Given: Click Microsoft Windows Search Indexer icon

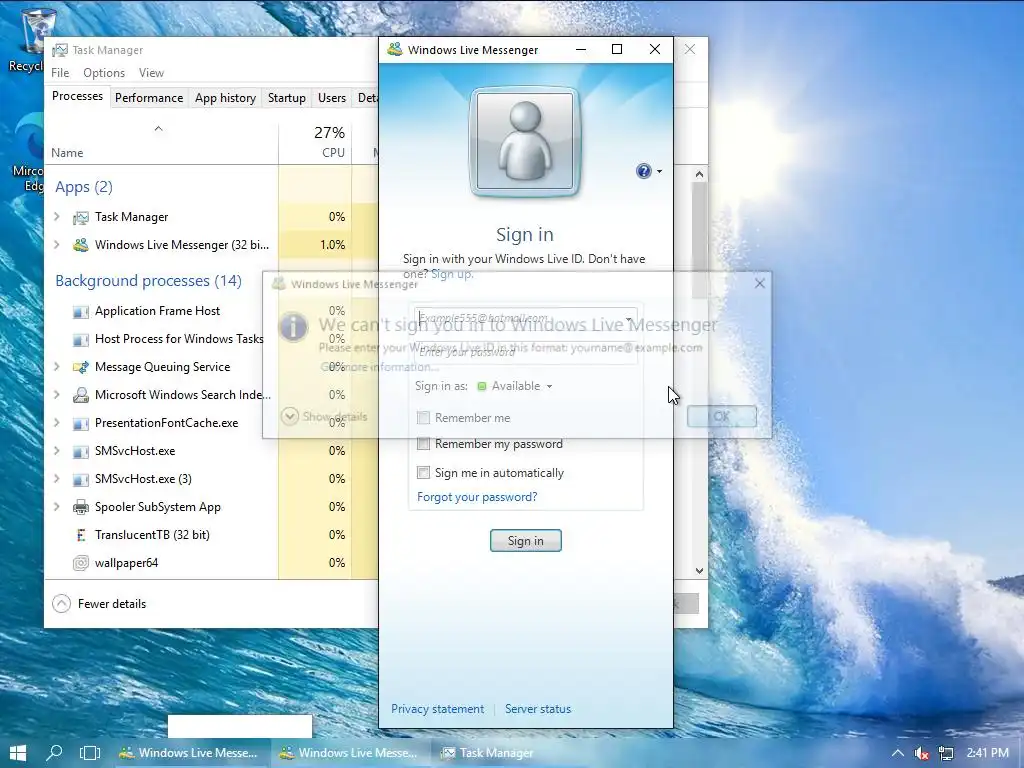Looking at the screenshot, I should 80,395.
